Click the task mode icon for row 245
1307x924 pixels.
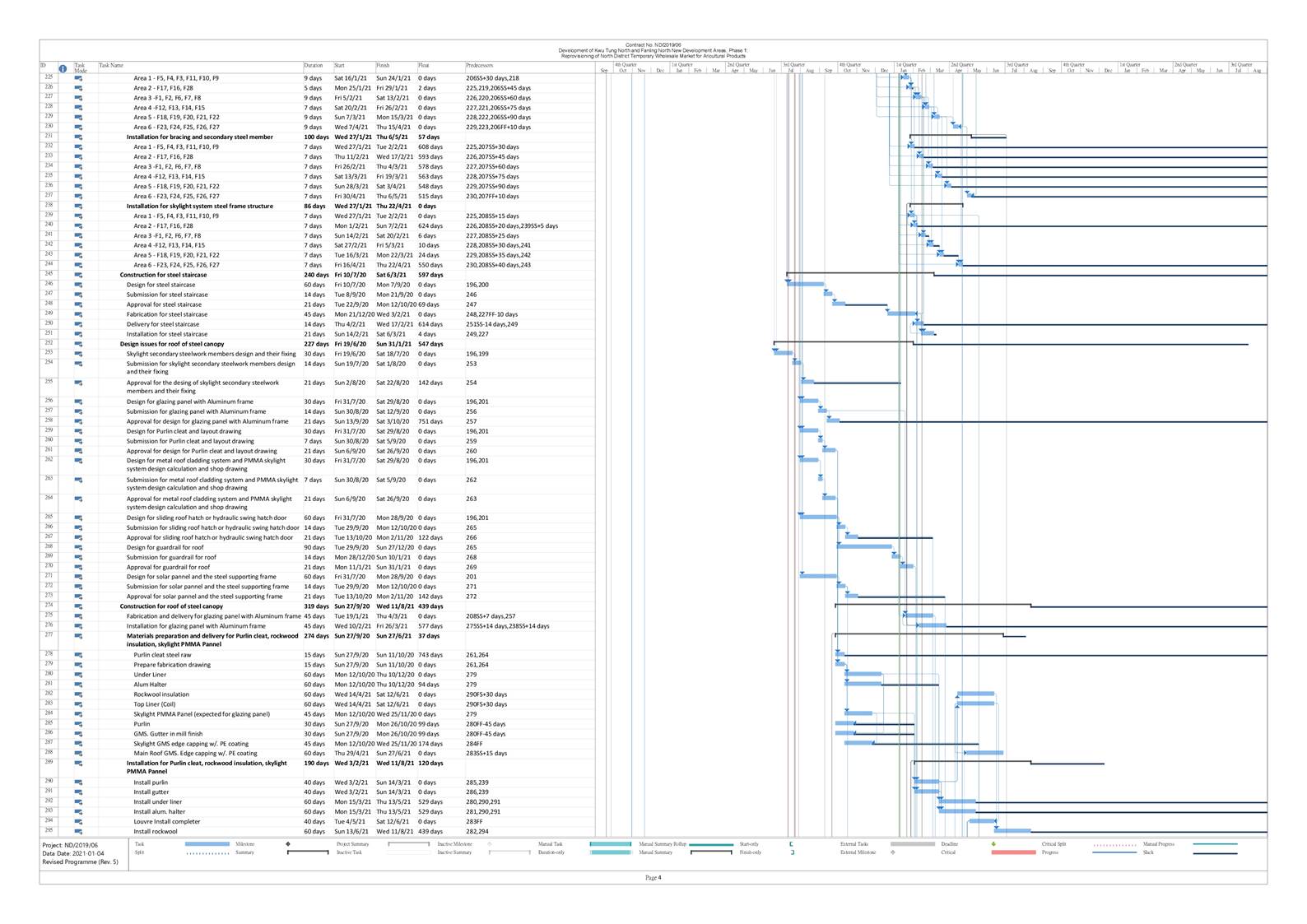(x=79, y=275)
